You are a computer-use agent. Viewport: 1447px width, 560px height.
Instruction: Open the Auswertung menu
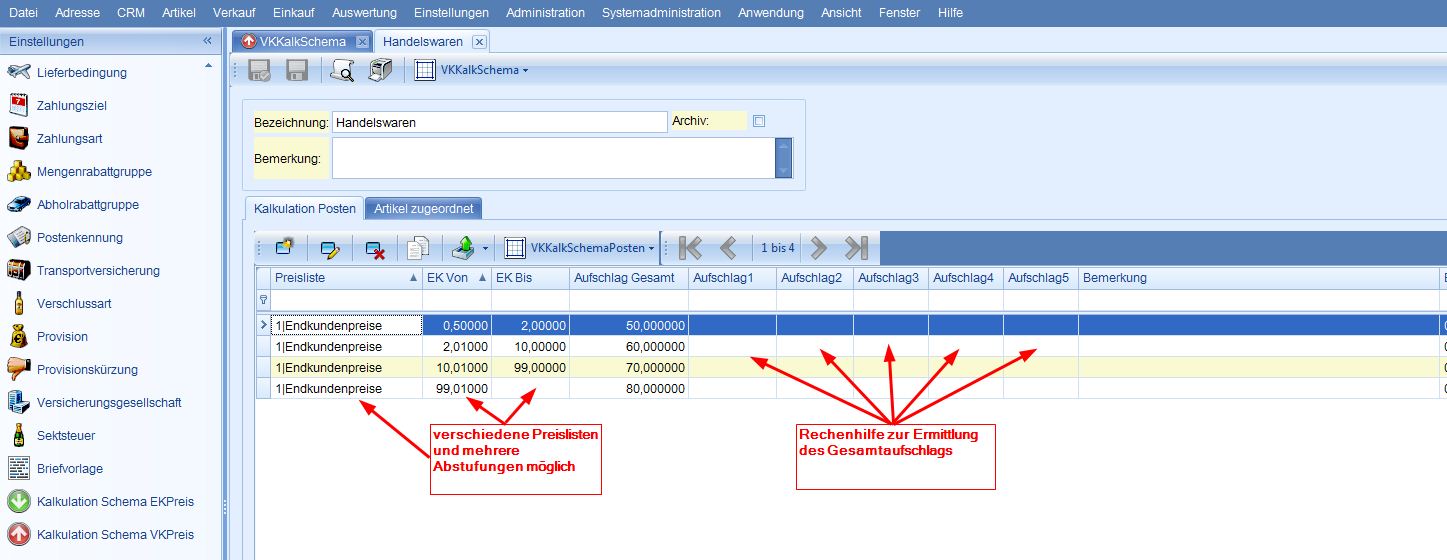(364, 13)
